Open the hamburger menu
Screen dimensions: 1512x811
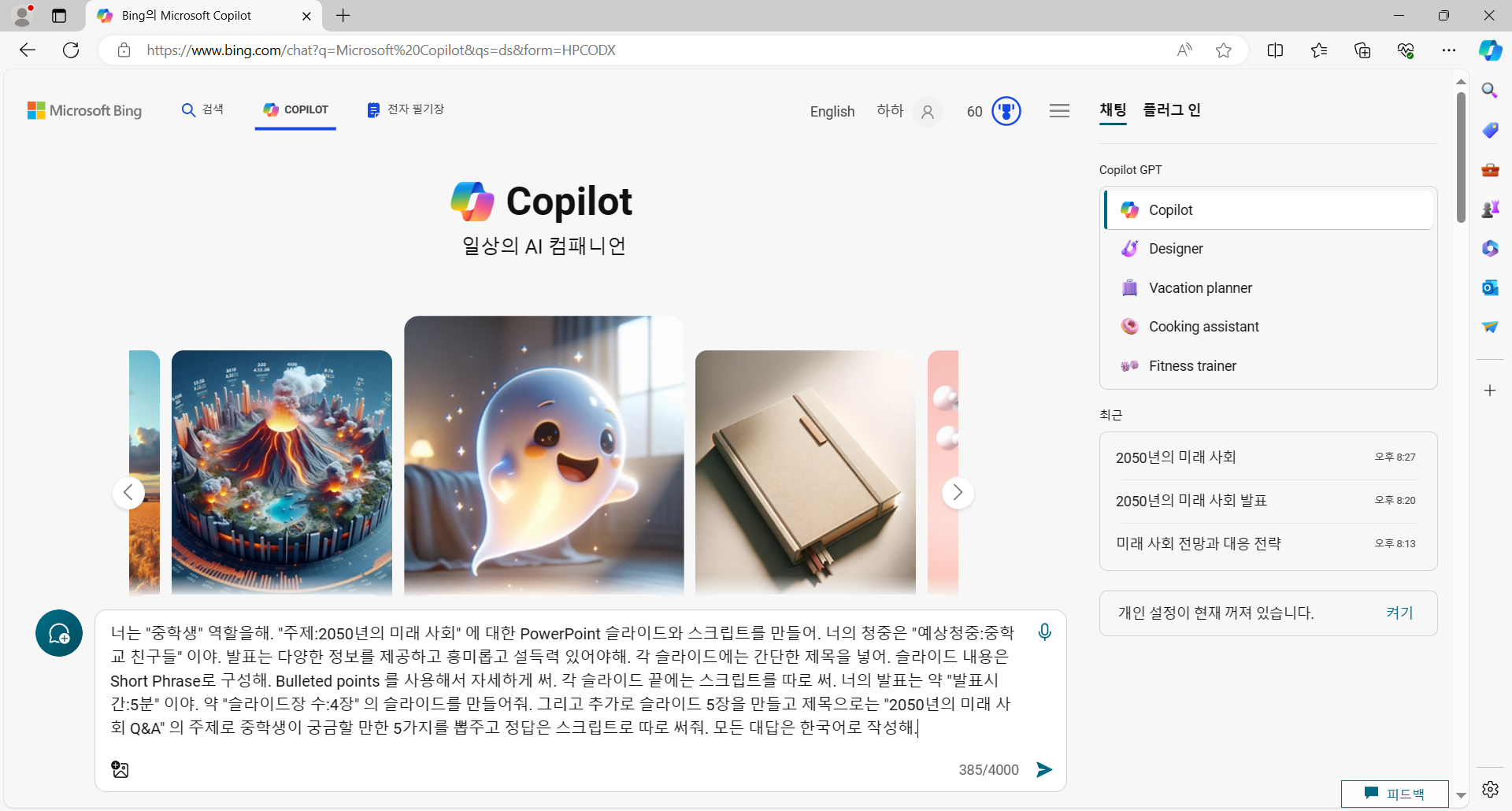(1059, 111)
